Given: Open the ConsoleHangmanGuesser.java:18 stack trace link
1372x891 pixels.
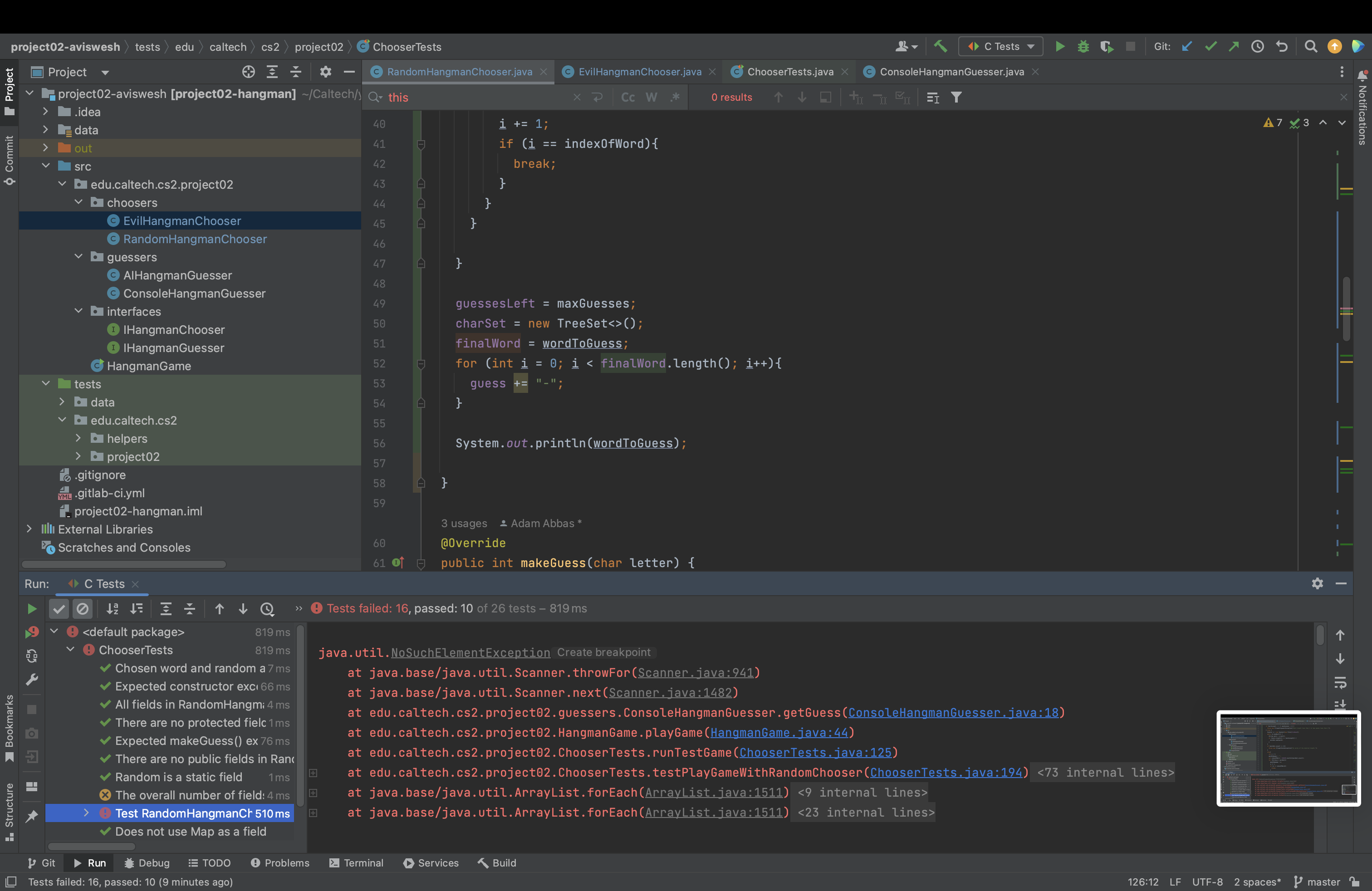Looking at the screenshot, I should [953, 712].
